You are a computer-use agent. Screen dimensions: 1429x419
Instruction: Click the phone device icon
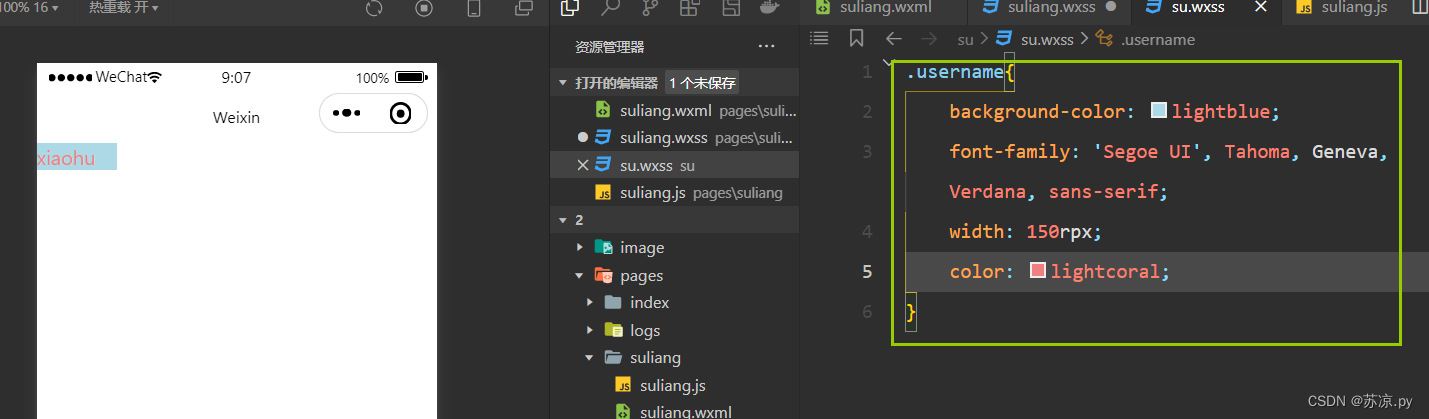[474, 8]
